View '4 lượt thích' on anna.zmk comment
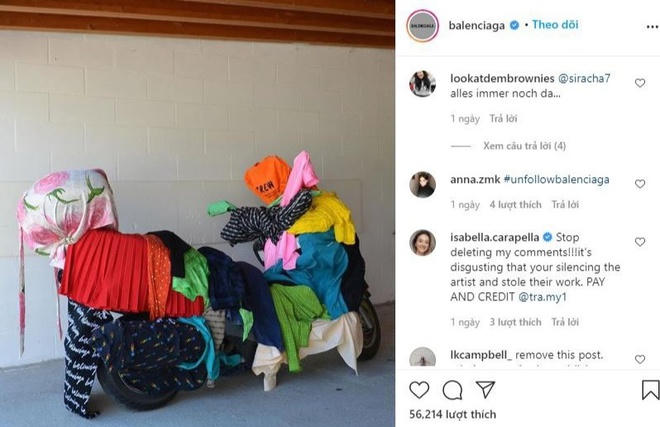The height and width of the screenshot is (427, 660). [x=515, y=205]
